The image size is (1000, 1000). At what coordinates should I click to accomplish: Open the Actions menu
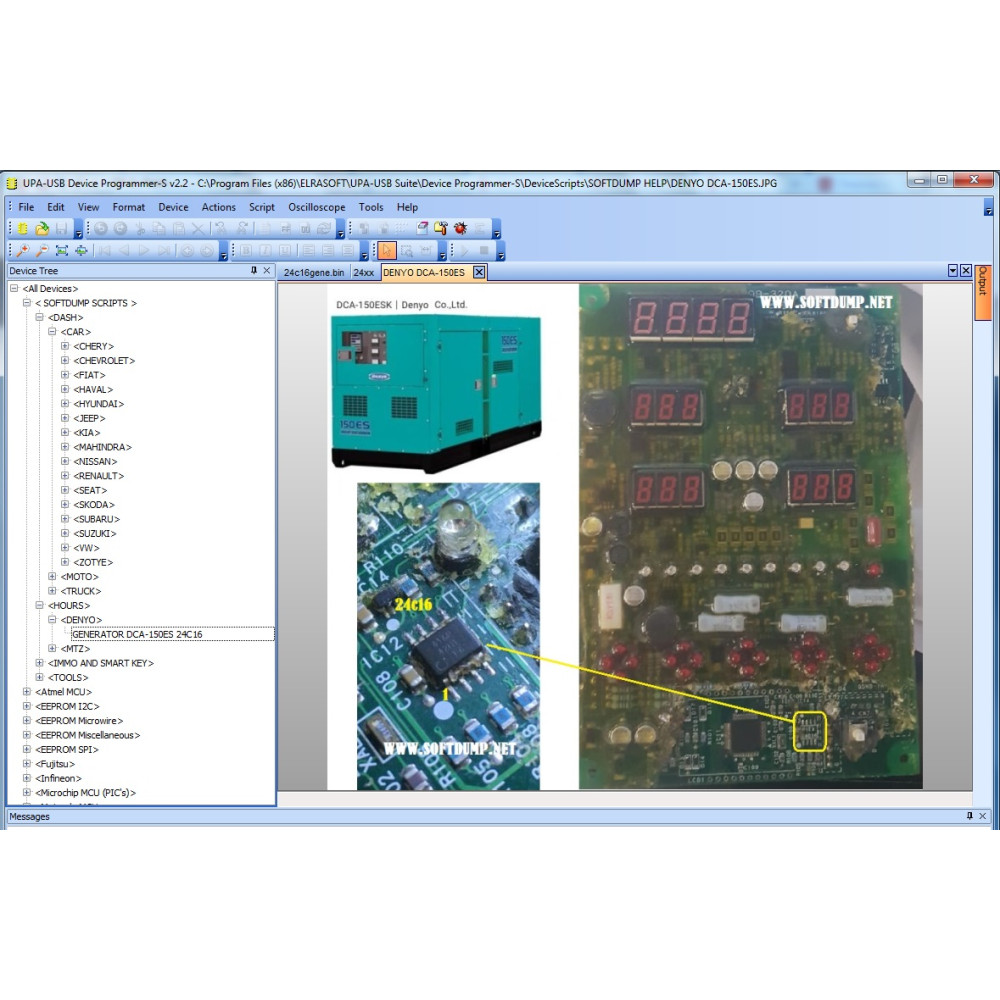(218, 207)
